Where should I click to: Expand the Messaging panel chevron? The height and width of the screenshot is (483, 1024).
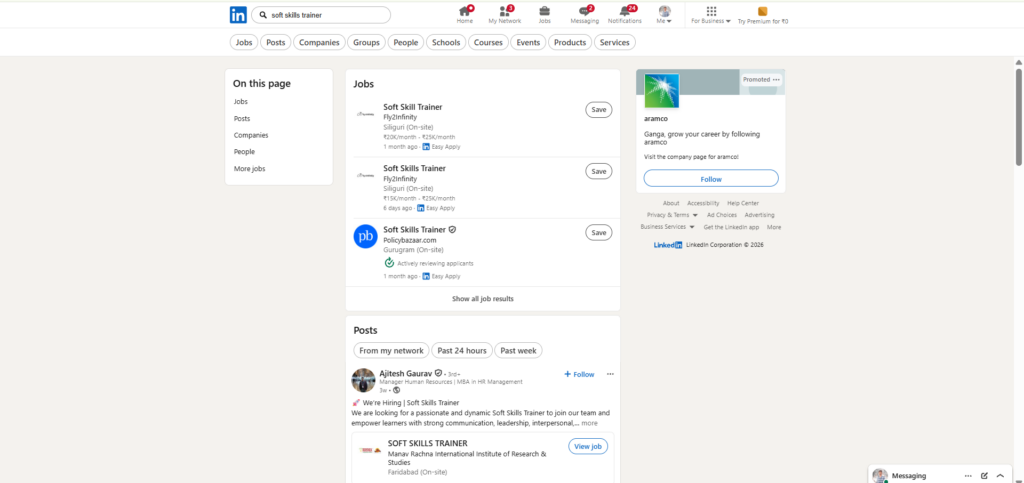(1000, 475)
